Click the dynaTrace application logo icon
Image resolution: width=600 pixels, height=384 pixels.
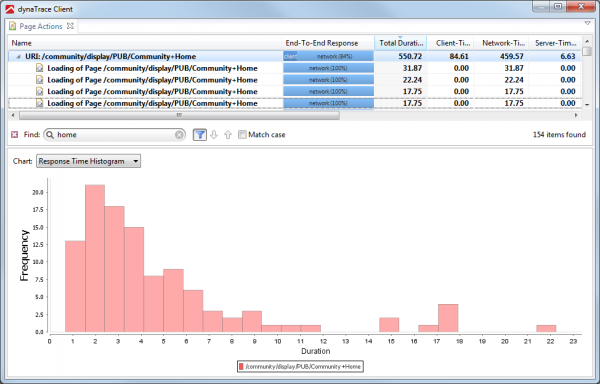point(10,9)
